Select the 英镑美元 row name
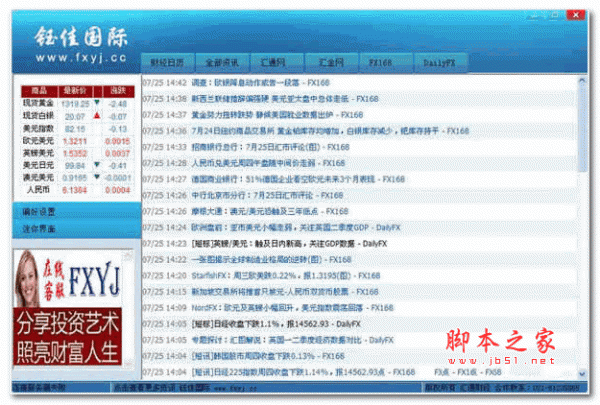Viewport: 600px width, 405px height. (38, 153)
